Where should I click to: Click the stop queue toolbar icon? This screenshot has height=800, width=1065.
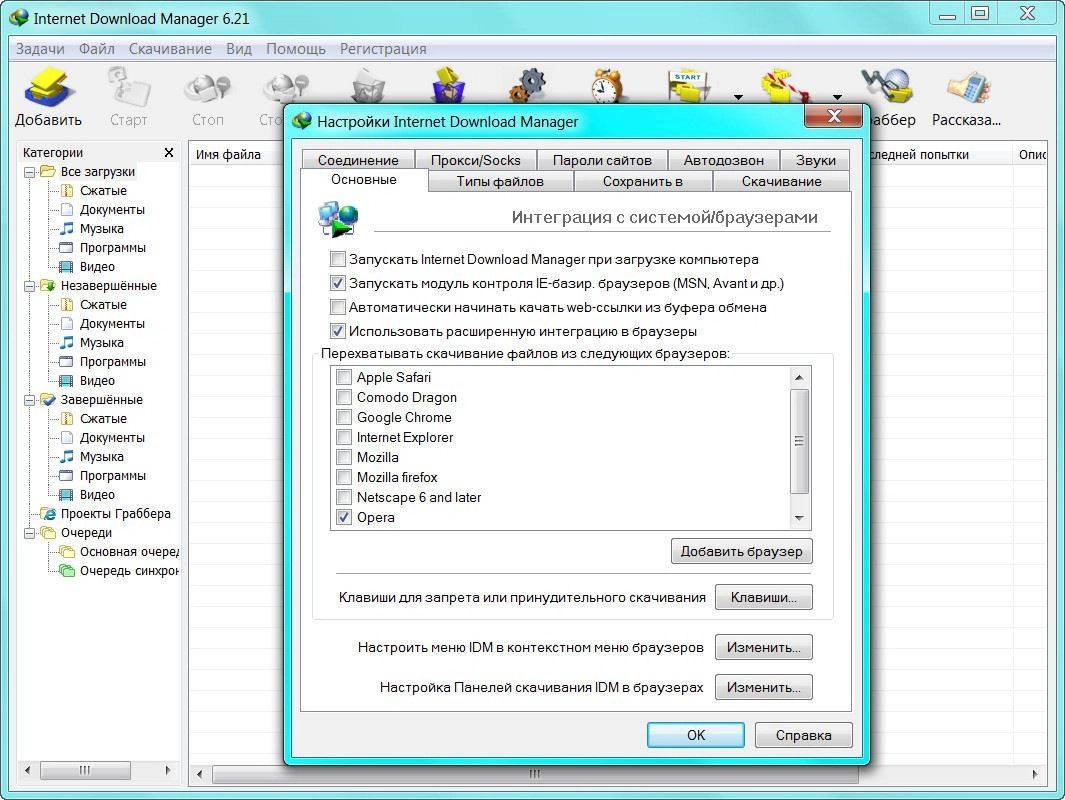pyautogui.click(x=785, y=85)
